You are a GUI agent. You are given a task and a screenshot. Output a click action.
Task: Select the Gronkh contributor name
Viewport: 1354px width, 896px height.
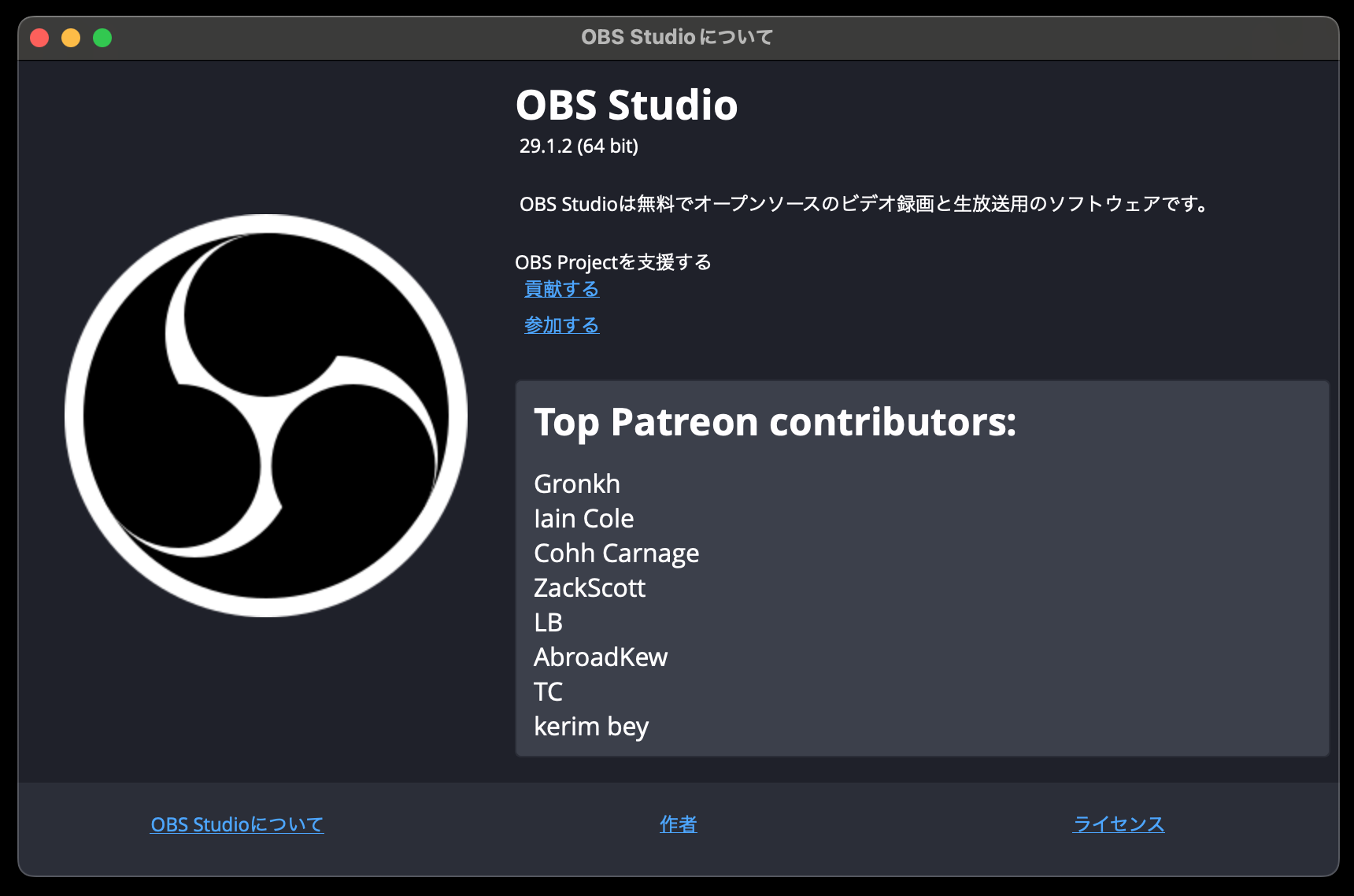pos(577,484)
